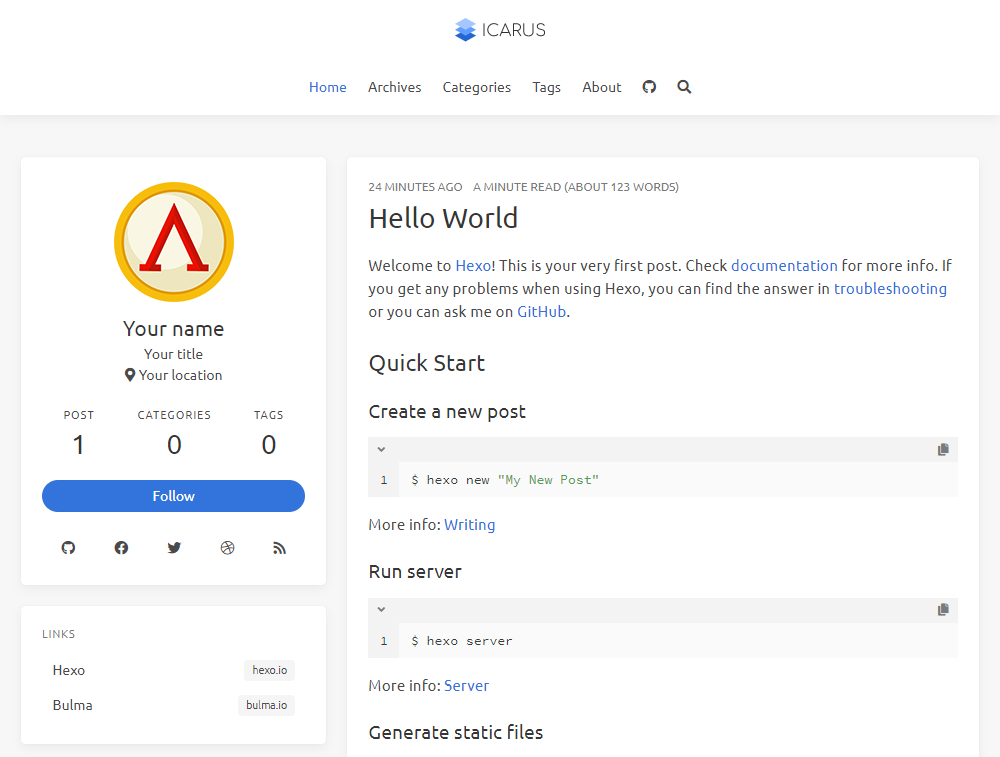
Task: Open the Dribbble profile icon
Action: (x=227, y=548)
